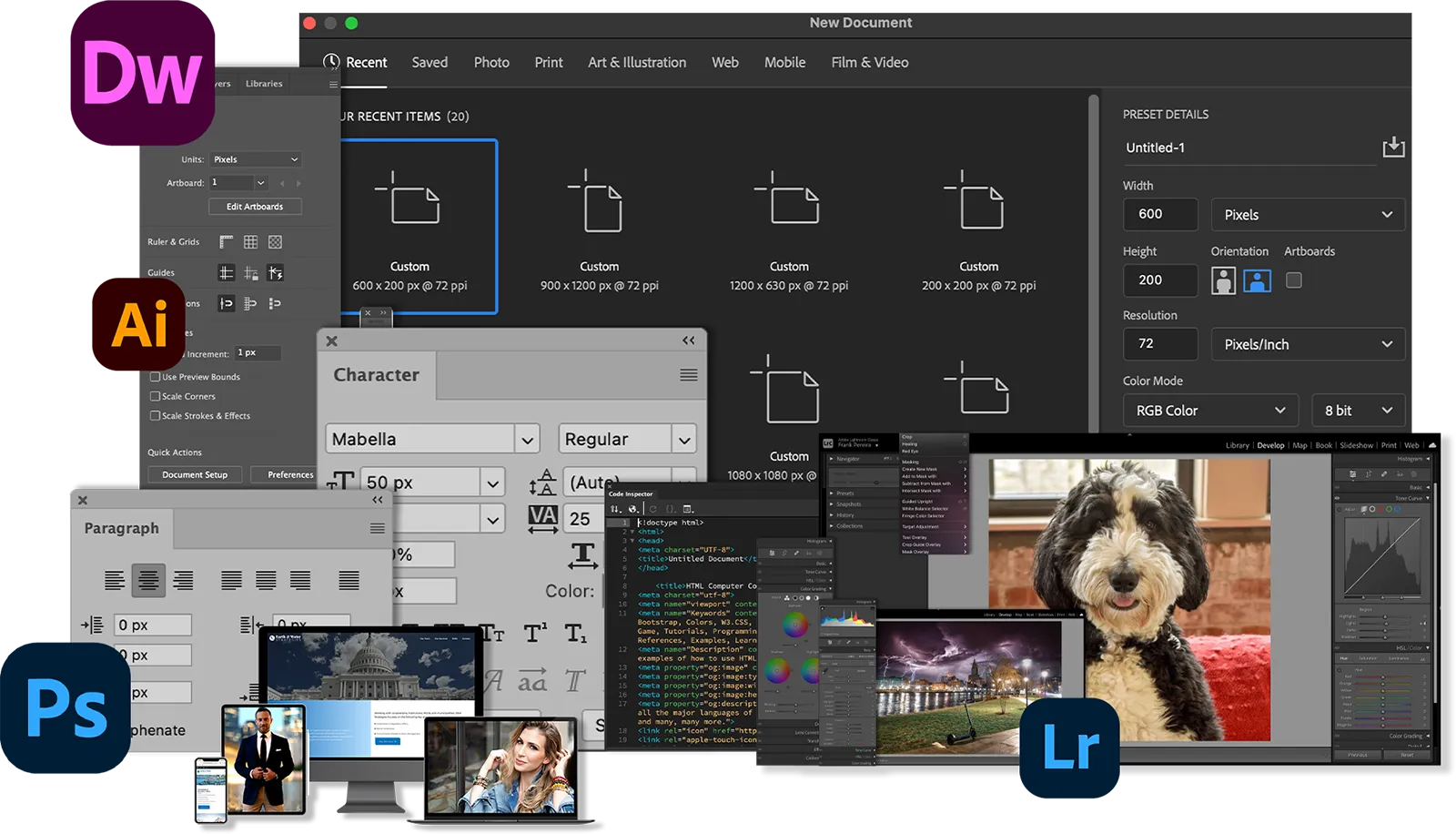
Task: Click the Document Setup button
Action: click(195, 474)
